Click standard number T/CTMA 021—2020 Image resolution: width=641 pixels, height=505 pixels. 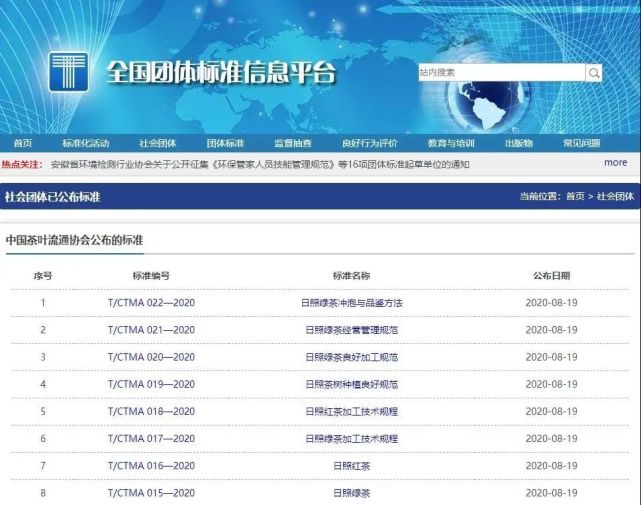click(x=151, y=330)
